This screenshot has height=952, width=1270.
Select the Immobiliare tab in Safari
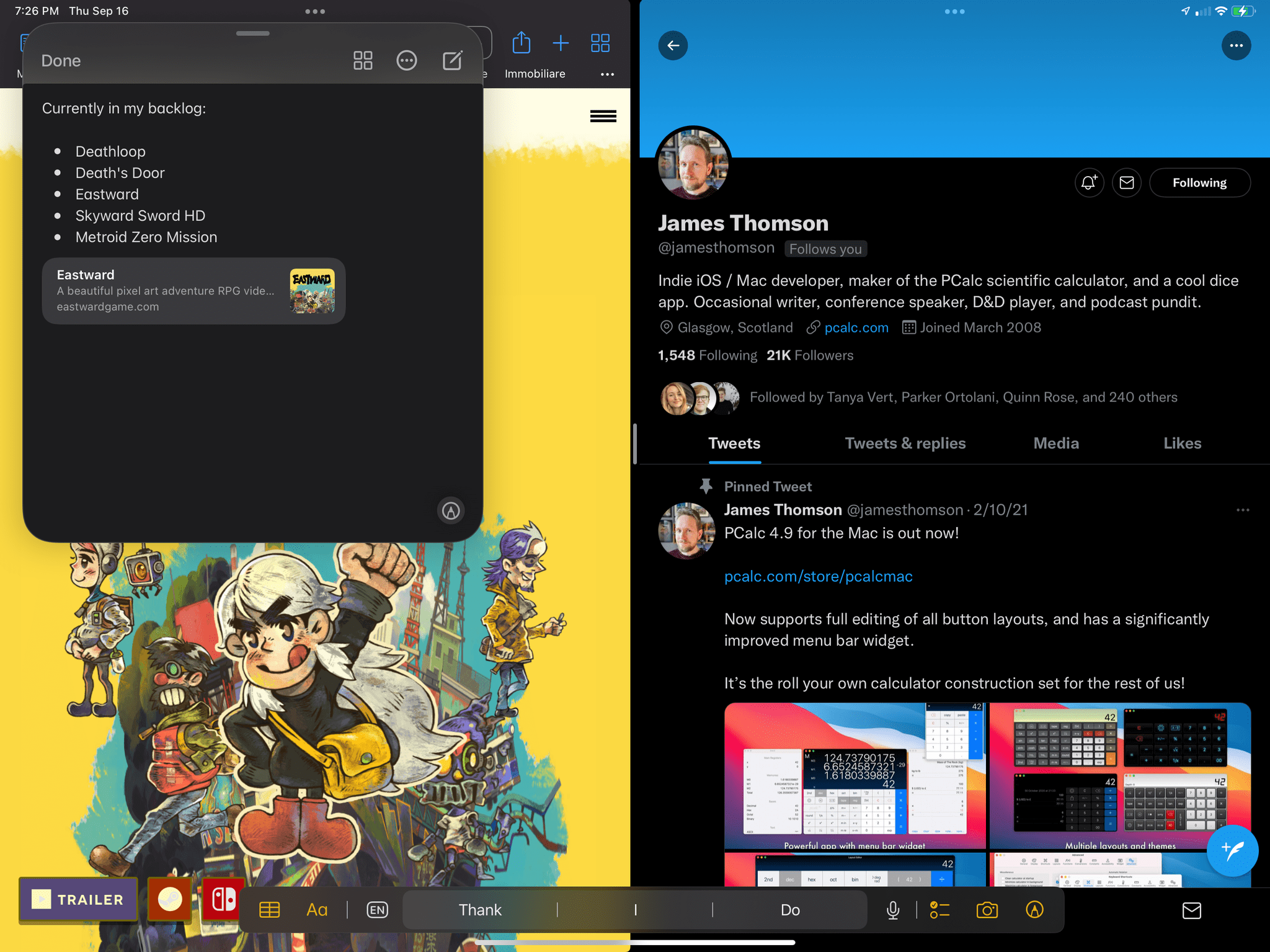coord(535,74)
